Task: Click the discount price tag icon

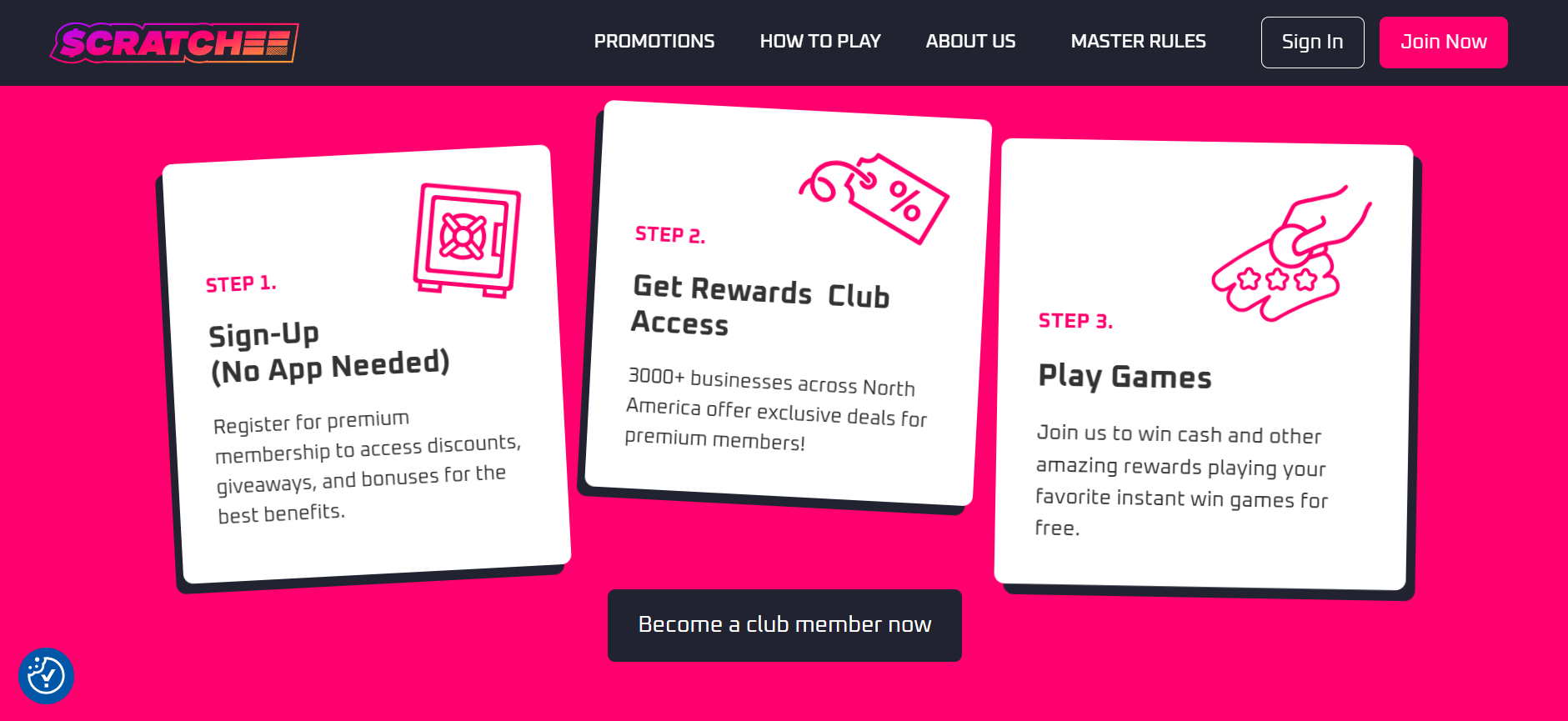Action: click(x=874, y=198)
